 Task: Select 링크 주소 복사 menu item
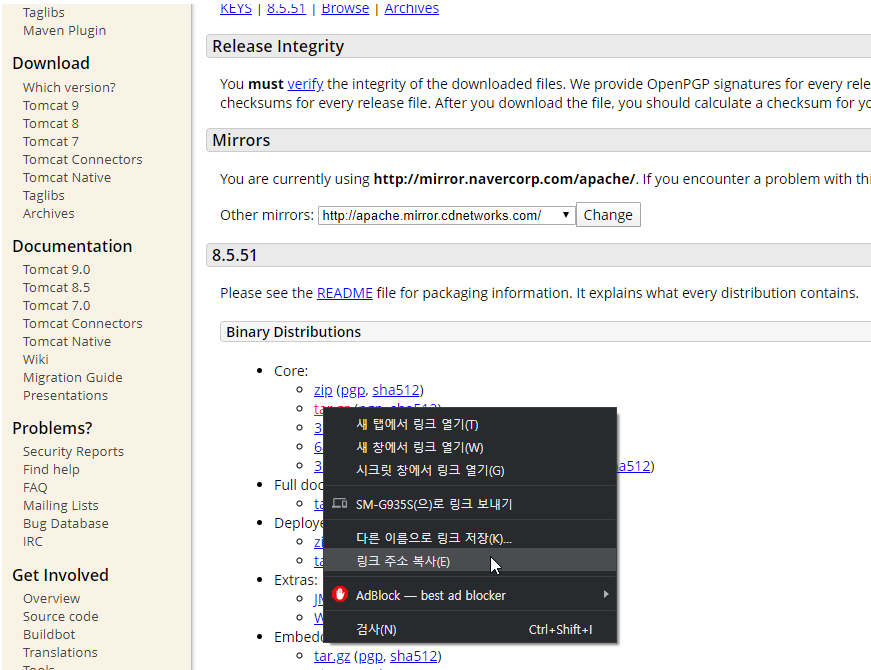coord(470,561)
